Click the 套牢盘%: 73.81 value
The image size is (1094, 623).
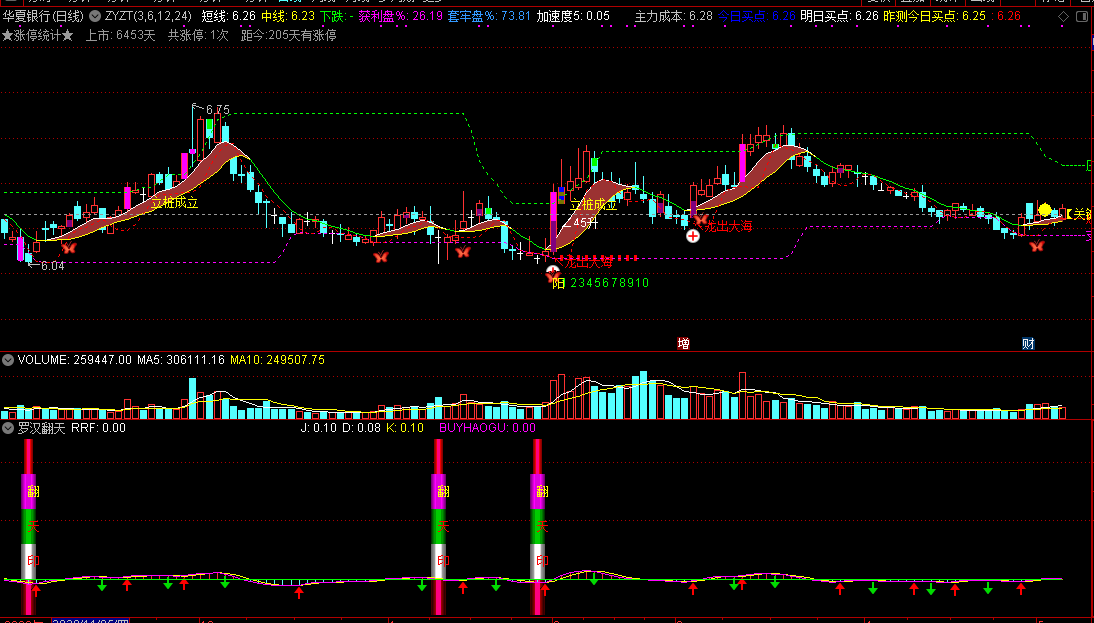coord(489,16)
